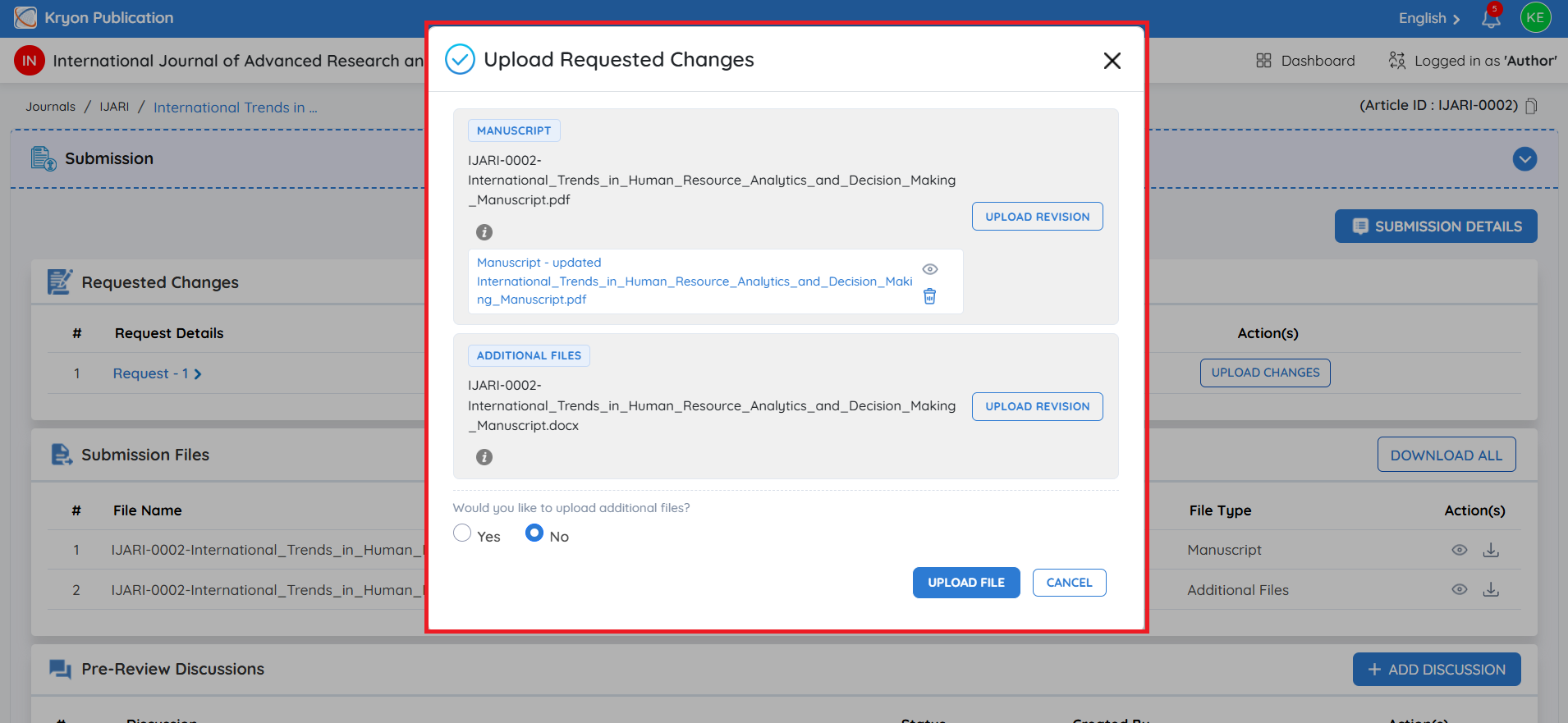
Task: Click Download All submission files
Action: coord(1447,455)
